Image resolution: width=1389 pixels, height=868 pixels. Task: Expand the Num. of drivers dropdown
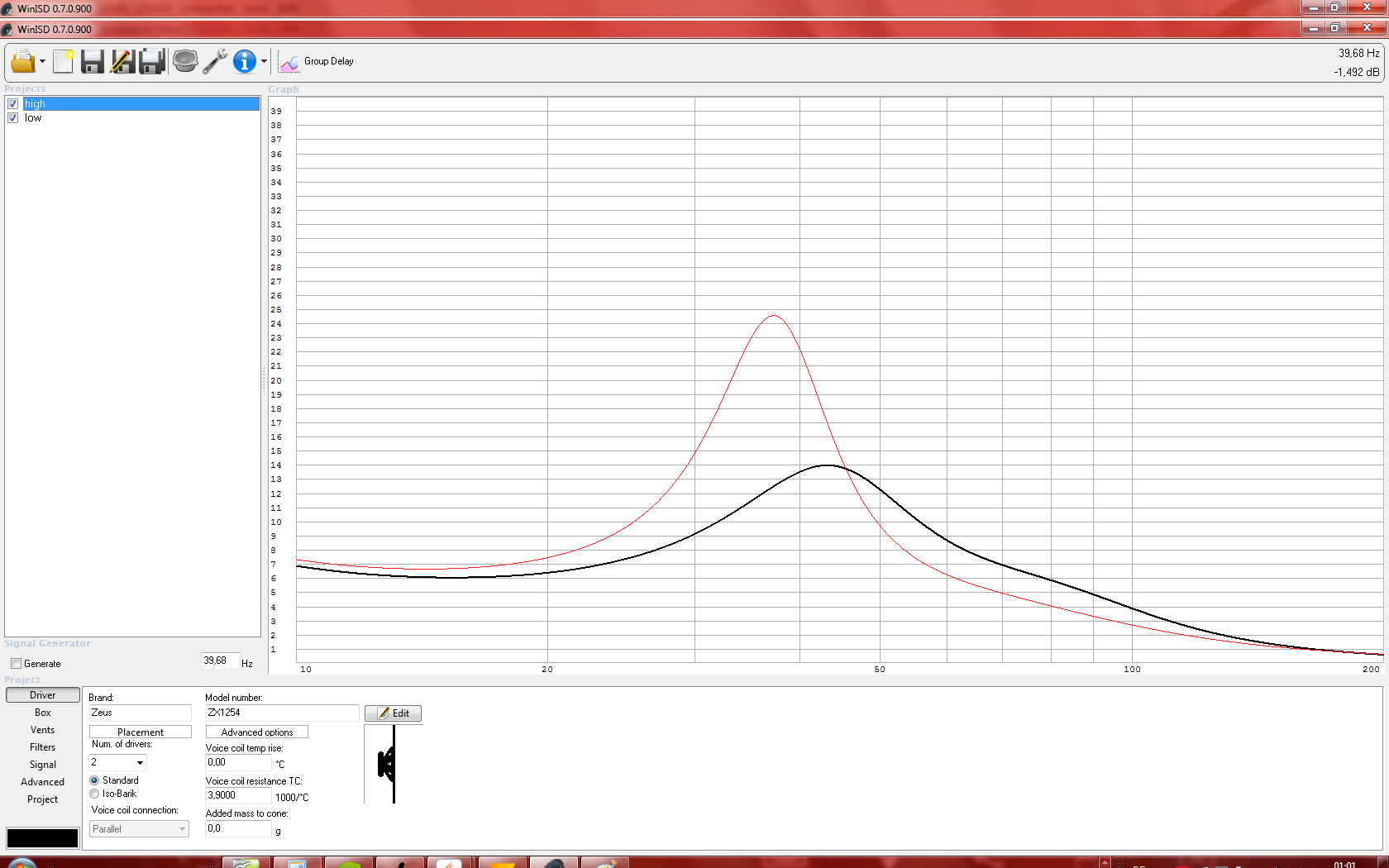pyautogui.click(x=140, y=763)
